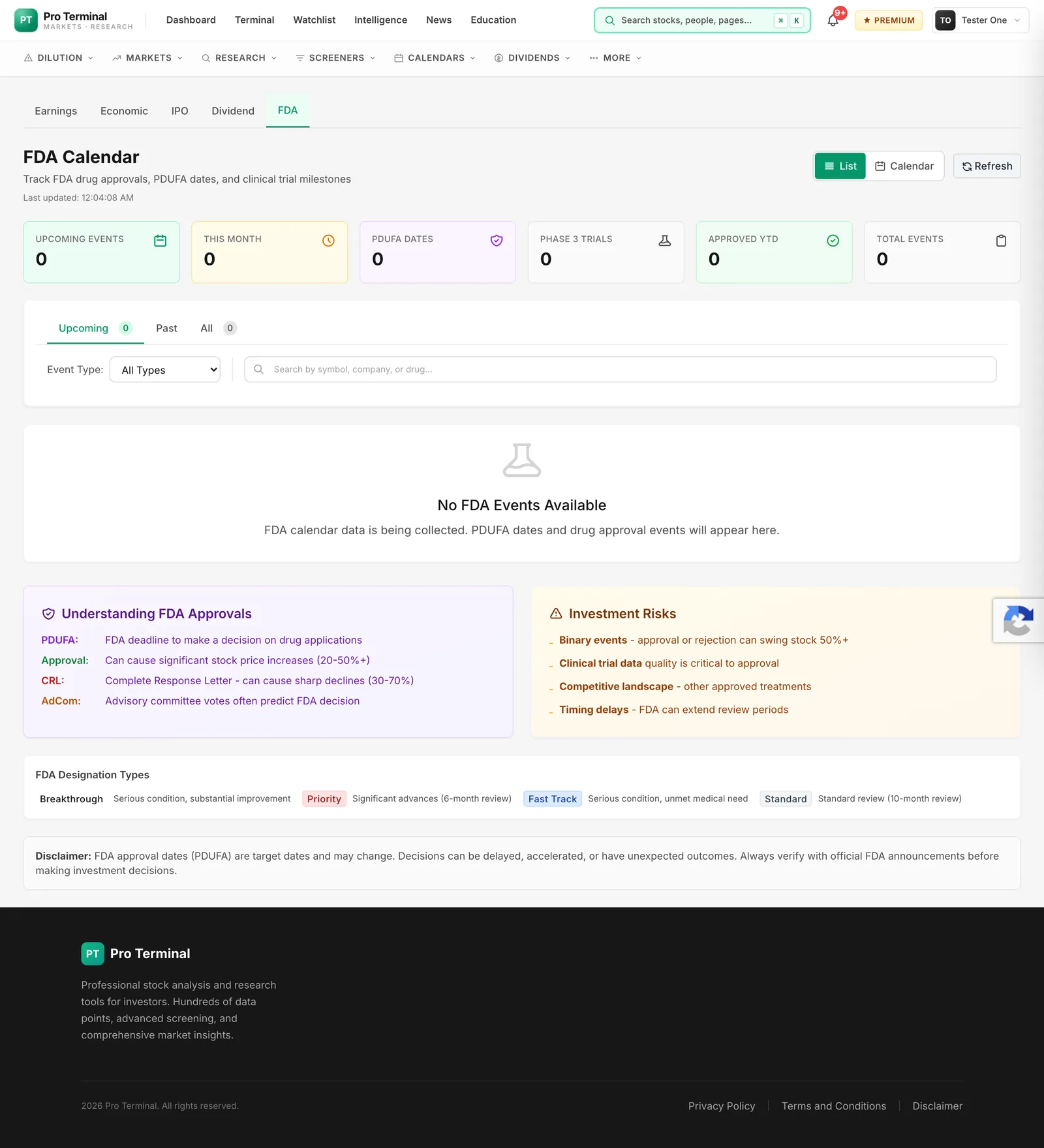
Task: Click the "No FDA Events Available" heading
Action: point(522,506)
